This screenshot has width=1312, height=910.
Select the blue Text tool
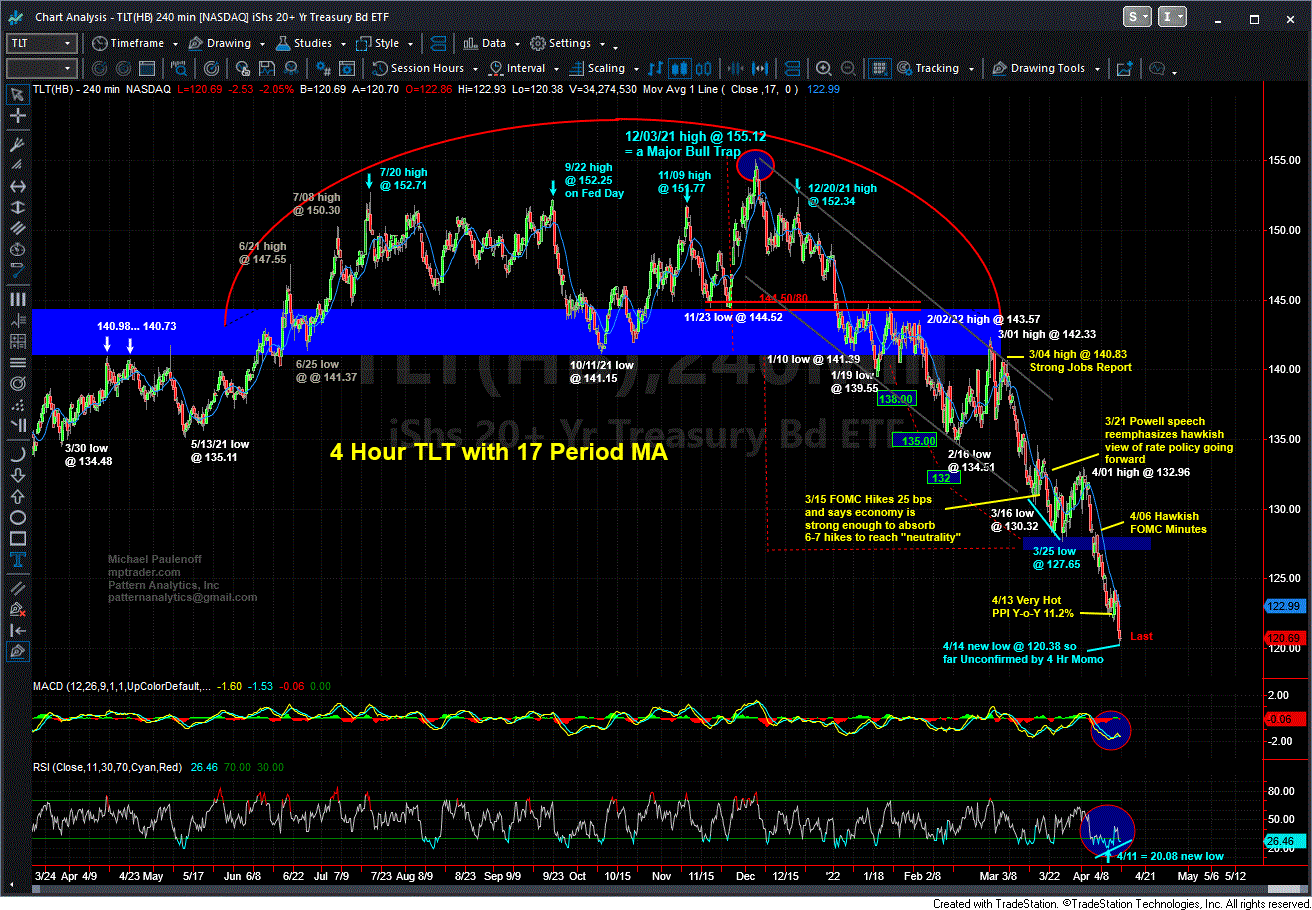(17, 561)
